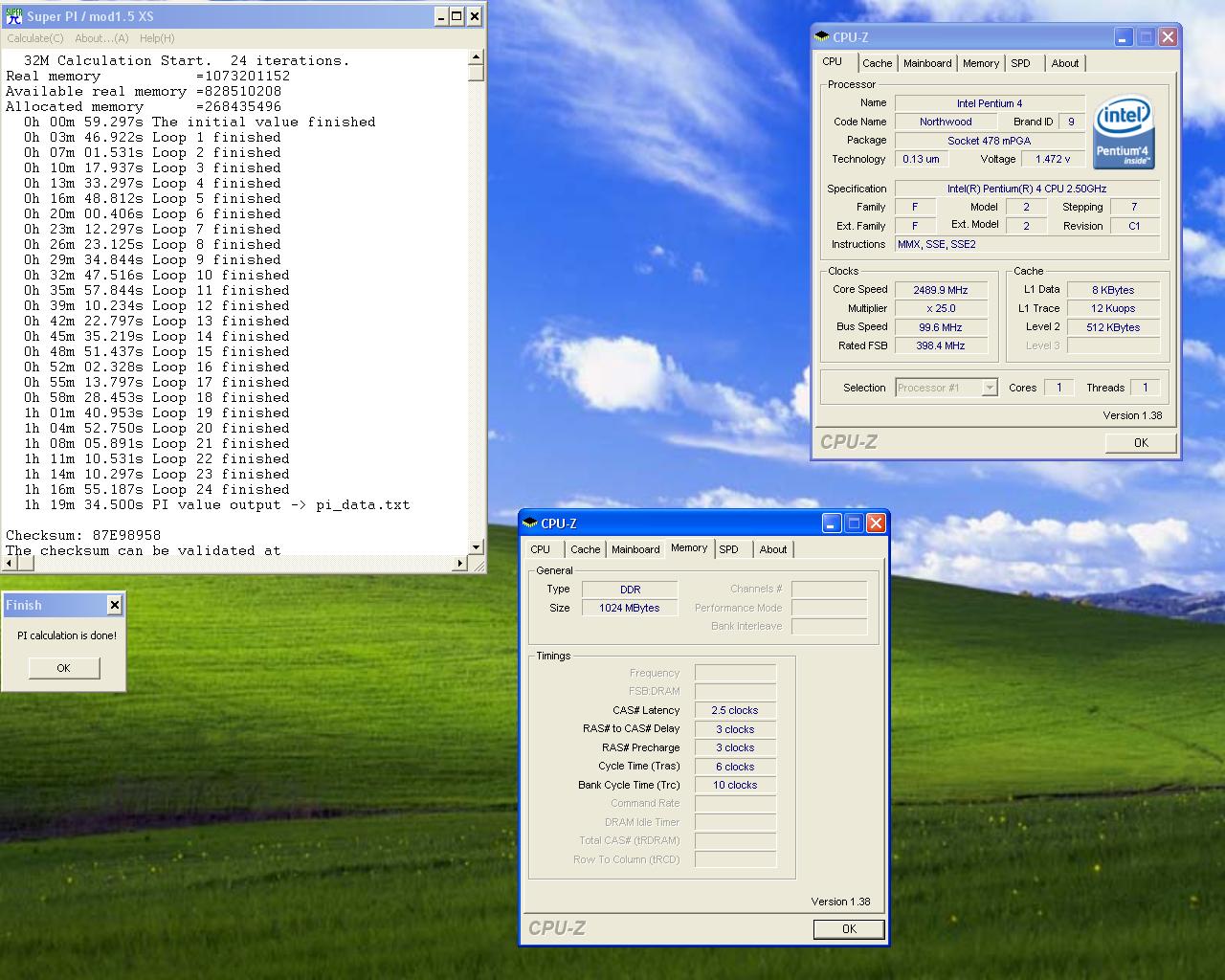
Task: Click the Bus Speed field 99.6 MHz
Action: click(x=941, y=327)
